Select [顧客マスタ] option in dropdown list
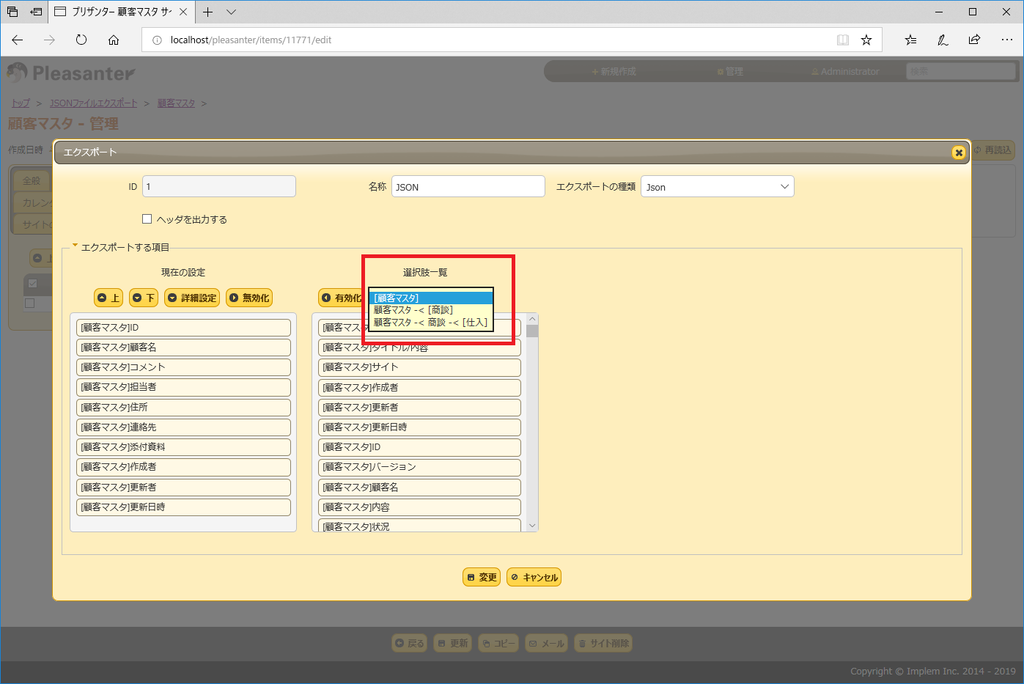Viewport: 1024px width, 684px height. point(430,298)
